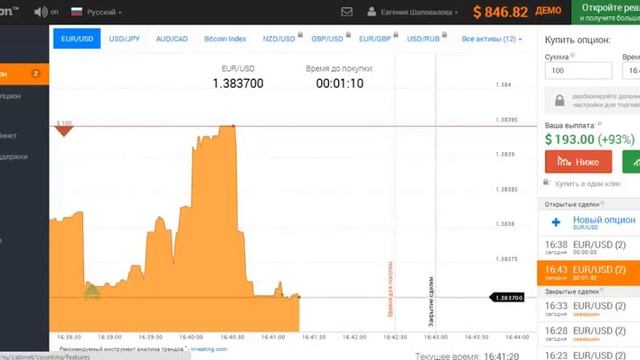
Task: Click the Russian flag icon
Action: (x=76, y=11)
